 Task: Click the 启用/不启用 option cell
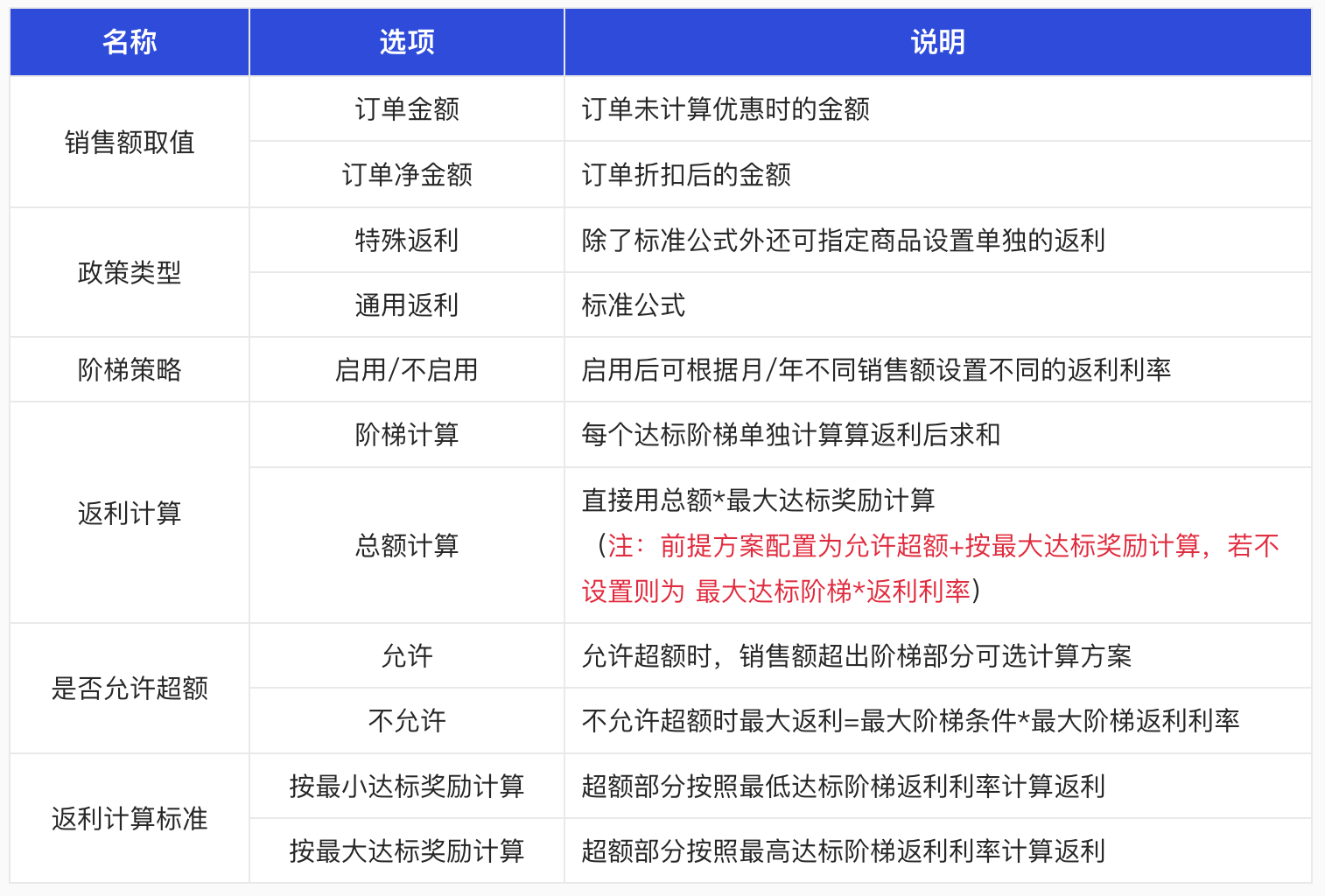[407, 369]
